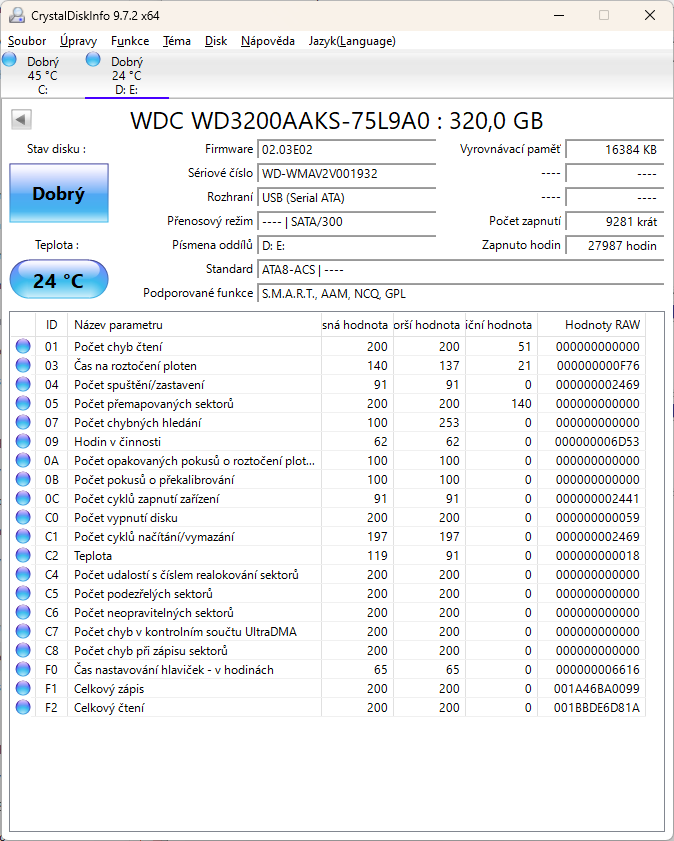This screenshot has width=674, height=841.
Task: Click status orb for Počet přemapovaných sektorů
Action: pyautogui.click(x=23, y=403)
